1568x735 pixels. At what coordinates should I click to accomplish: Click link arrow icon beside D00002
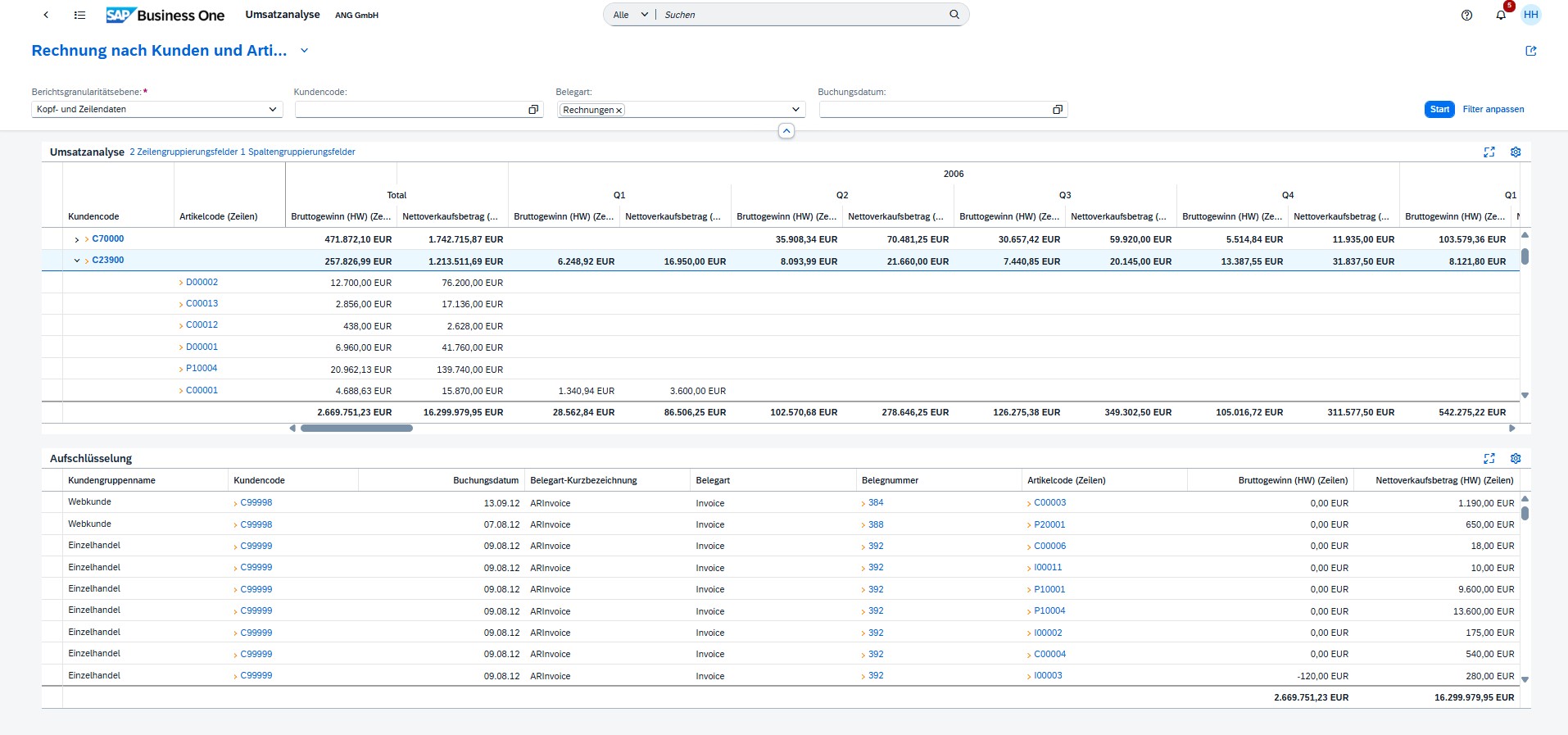pyautogui.click(x=181, y=283)
